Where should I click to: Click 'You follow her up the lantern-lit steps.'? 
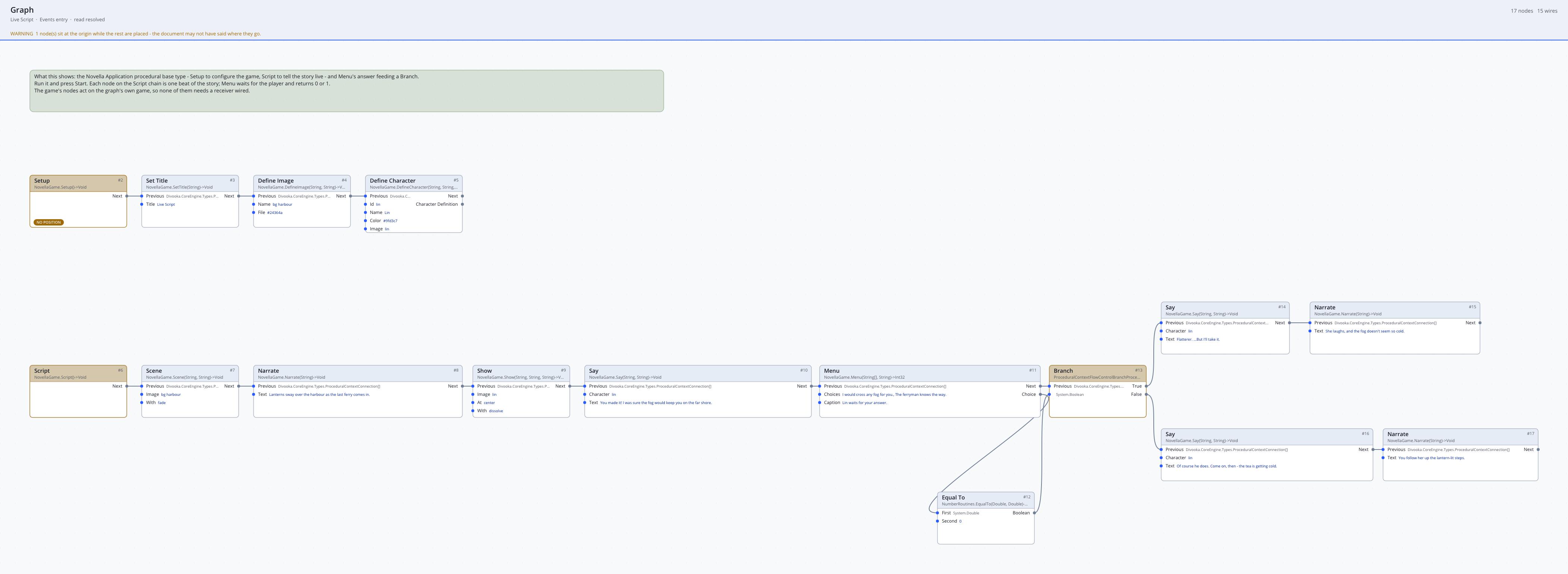point(1431,458)
